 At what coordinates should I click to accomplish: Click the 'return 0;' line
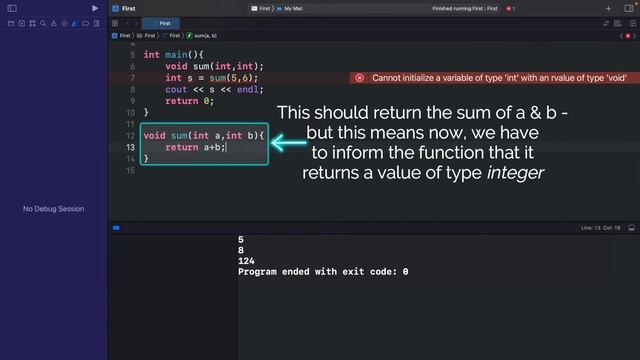click(x=189, y=101)
